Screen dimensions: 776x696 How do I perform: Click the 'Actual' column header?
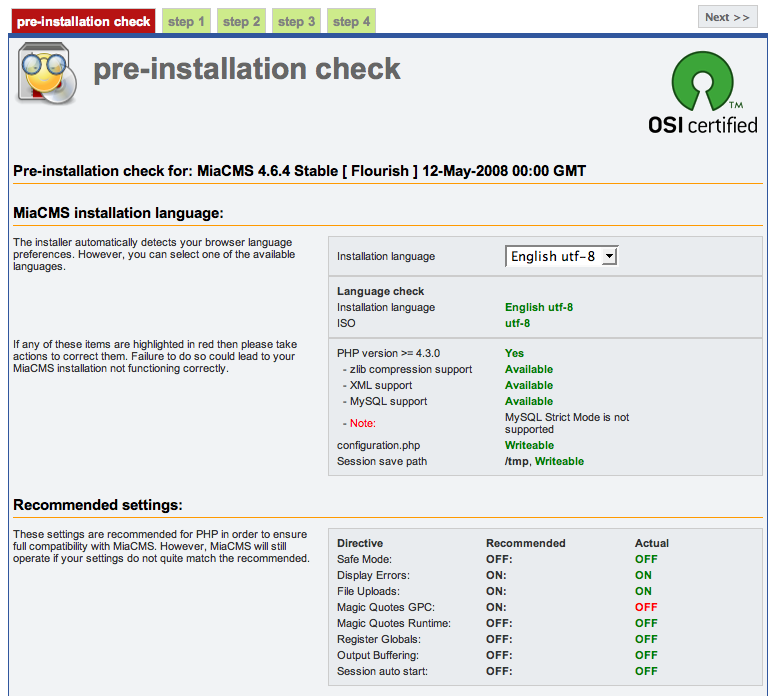652,543
